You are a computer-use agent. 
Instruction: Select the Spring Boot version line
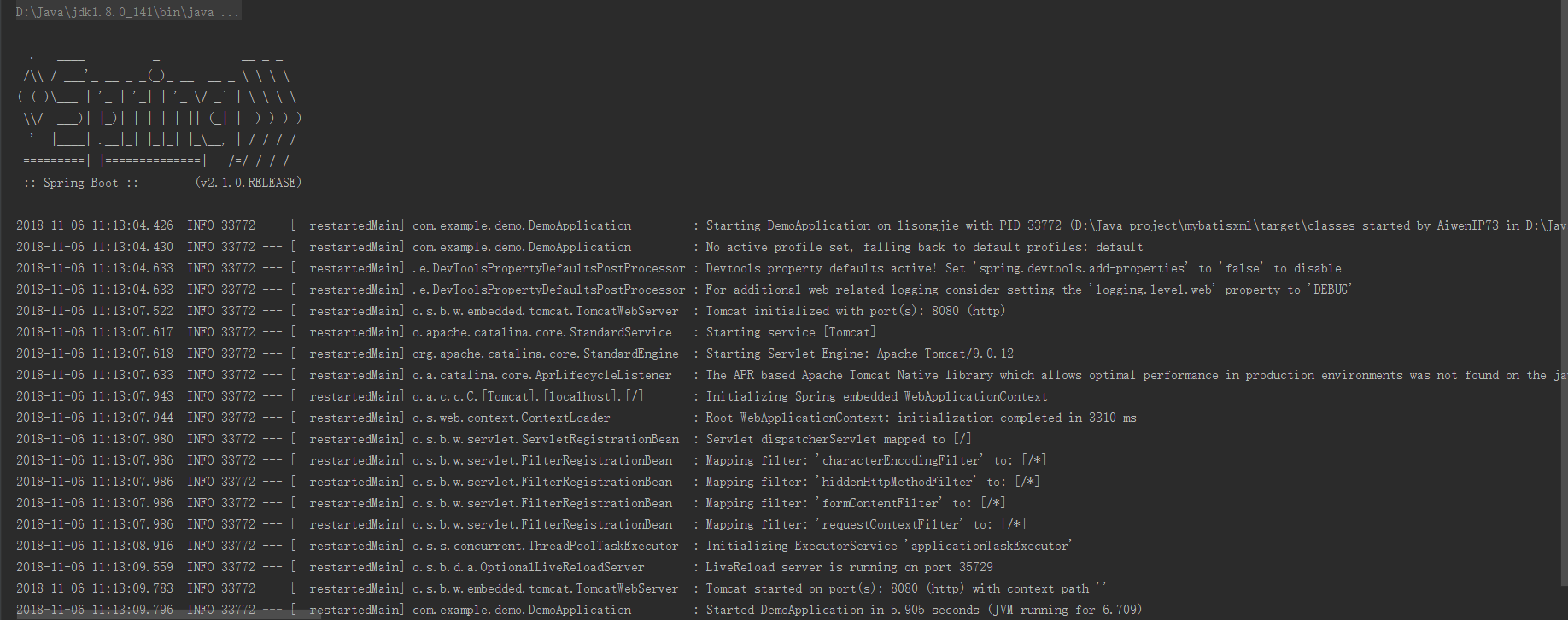pyautogui.click(x=162, y=183)
